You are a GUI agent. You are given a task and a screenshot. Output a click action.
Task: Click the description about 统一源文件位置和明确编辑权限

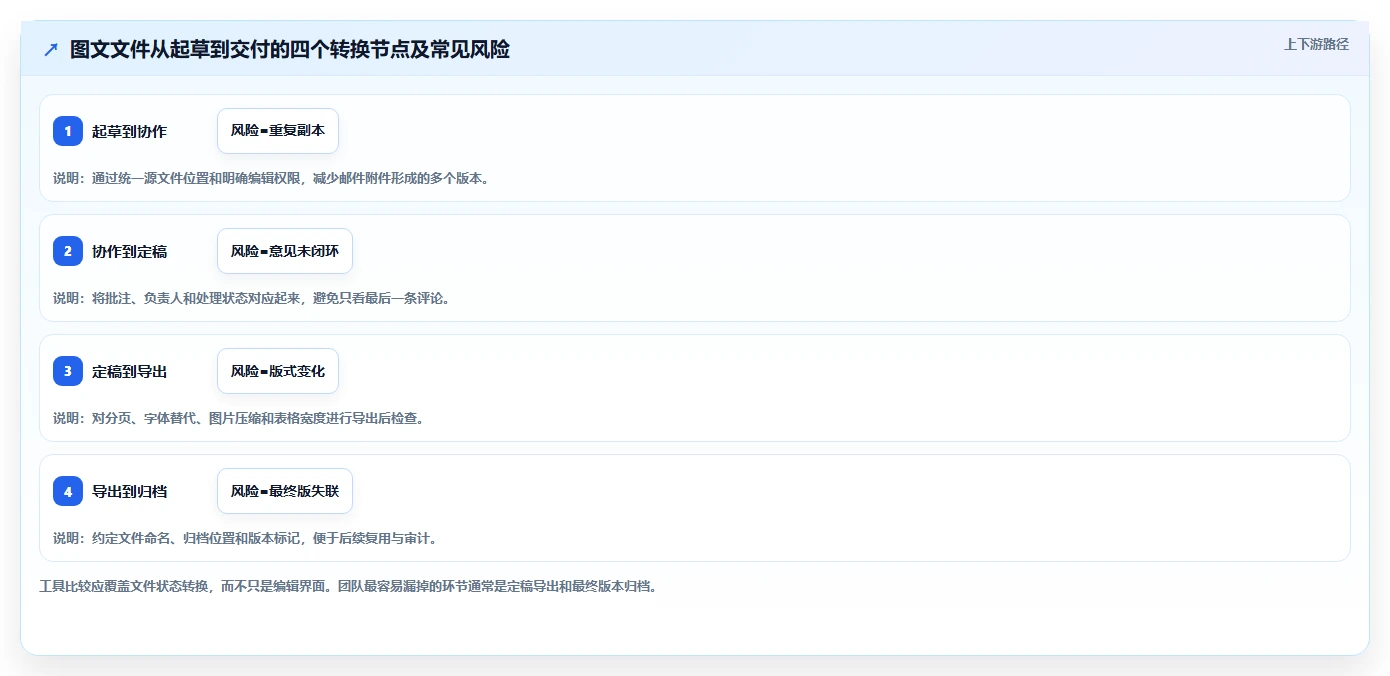pos(271,178)
